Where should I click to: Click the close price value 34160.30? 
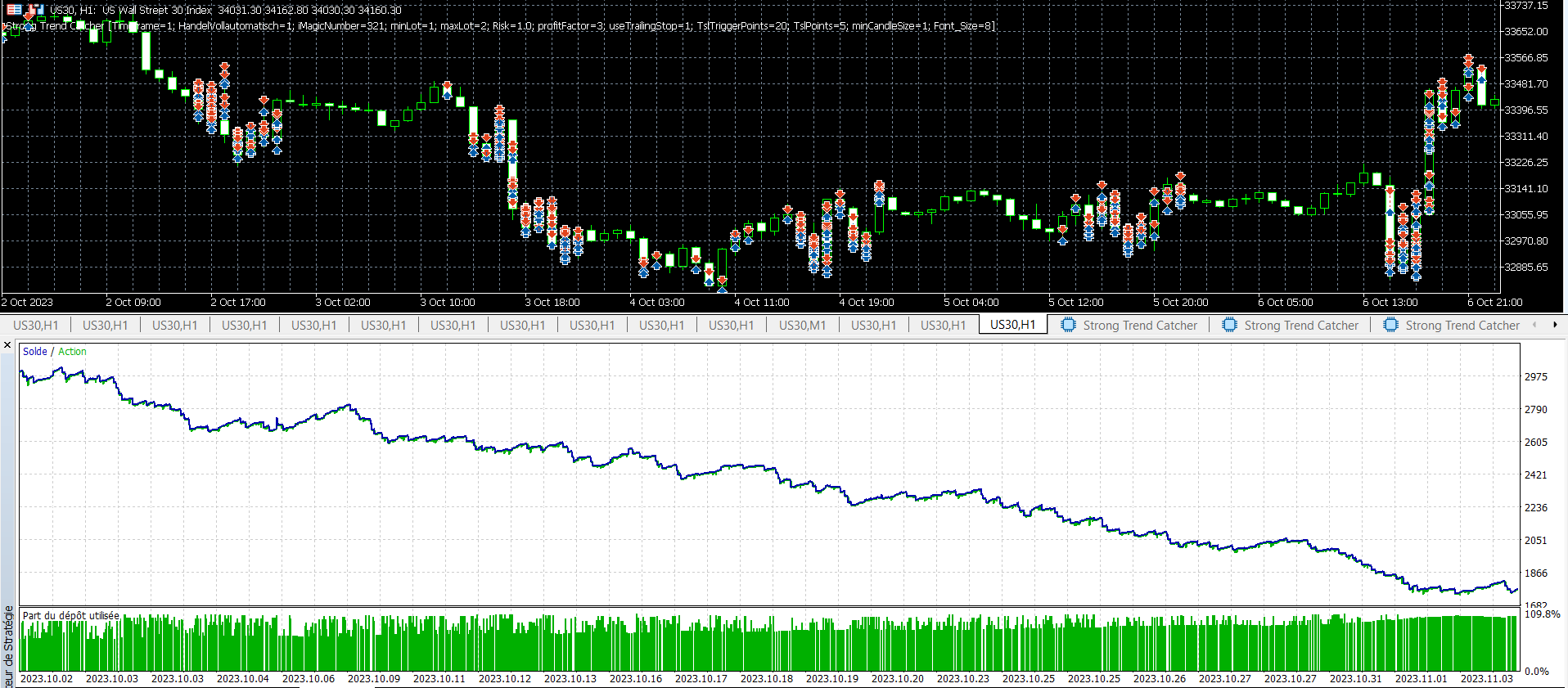(380, 11)
